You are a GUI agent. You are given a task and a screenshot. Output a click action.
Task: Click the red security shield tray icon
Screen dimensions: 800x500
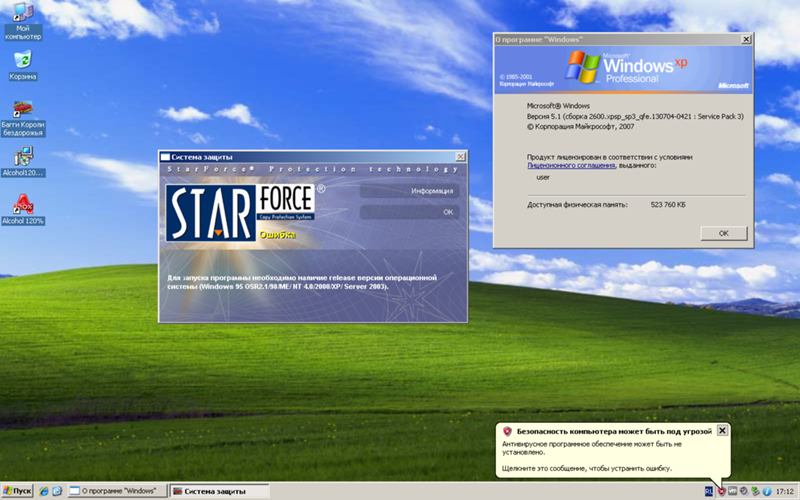pos(721,491)
